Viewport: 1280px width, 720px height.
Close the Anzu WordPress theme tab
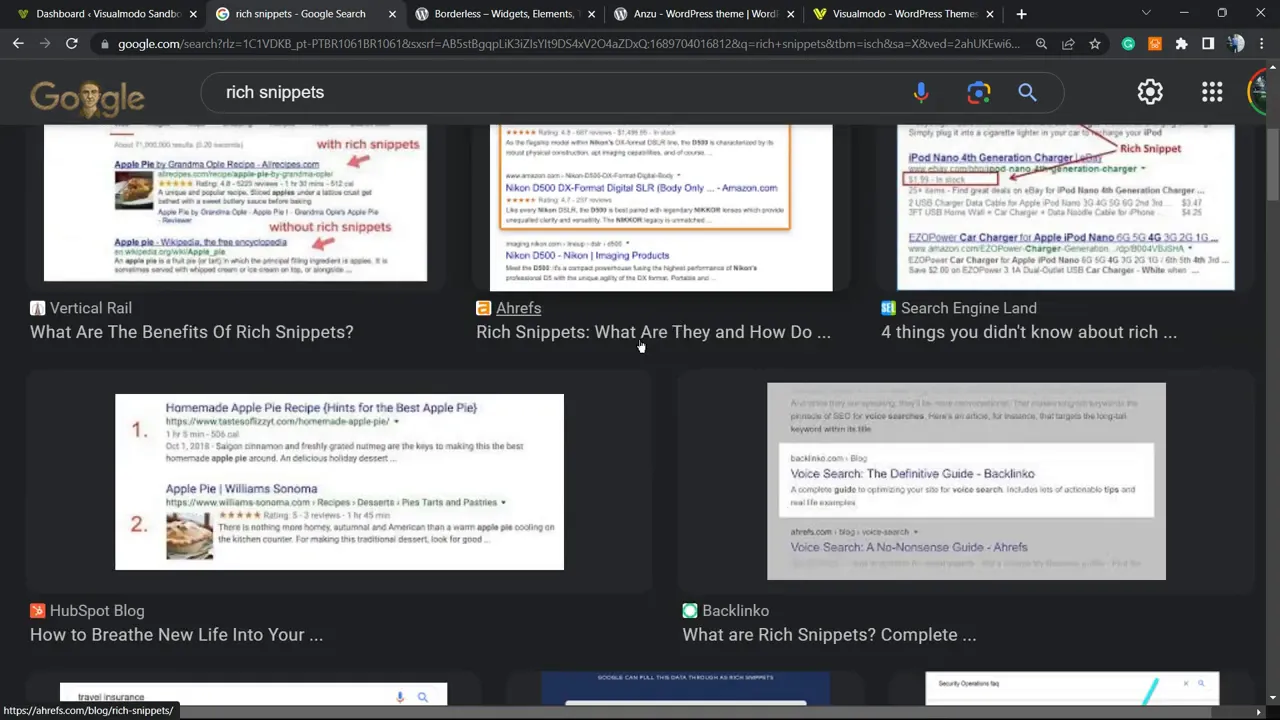point(791,14)
